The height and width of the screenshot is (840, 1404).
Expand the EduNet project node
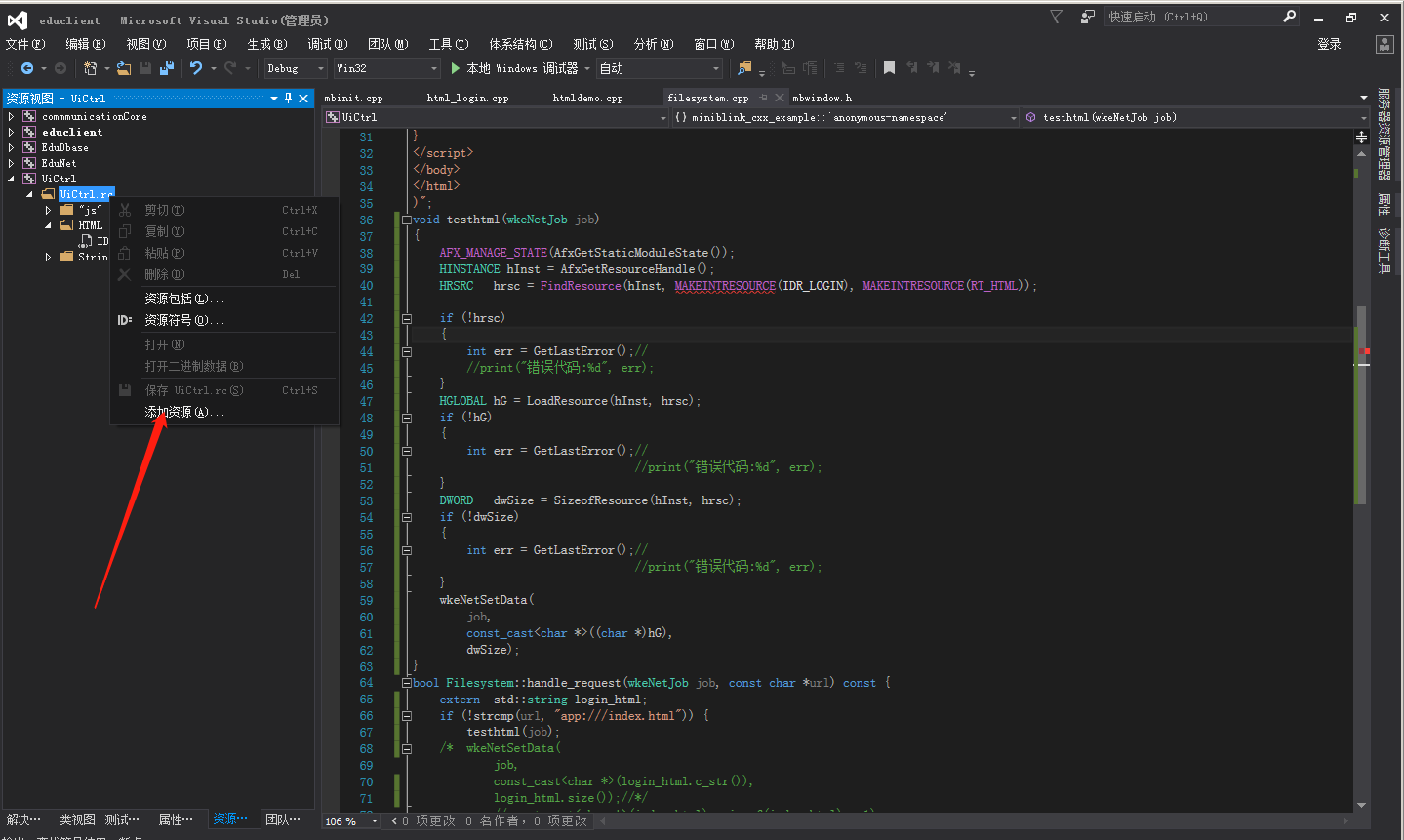coord(10,162)
